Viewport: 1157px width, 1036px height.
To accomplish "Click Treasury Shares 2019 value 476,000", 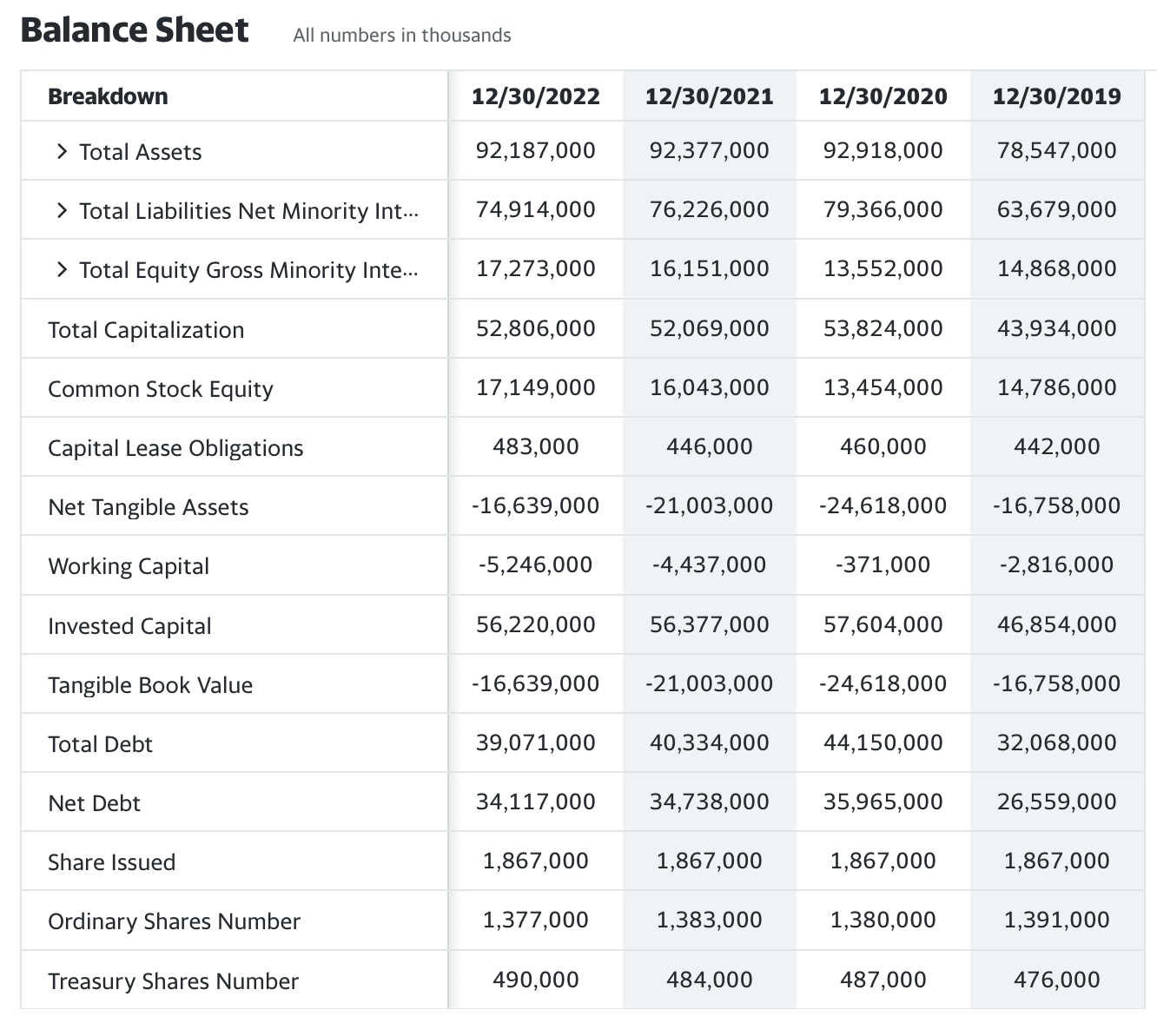I will pyautogui.click(x=1057, y=980).
